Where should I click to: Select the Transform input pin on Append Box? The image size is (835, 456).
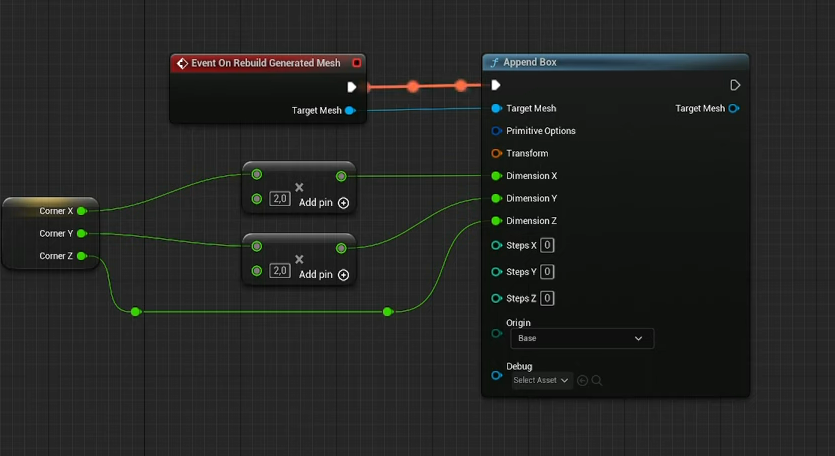coord(496,153)
